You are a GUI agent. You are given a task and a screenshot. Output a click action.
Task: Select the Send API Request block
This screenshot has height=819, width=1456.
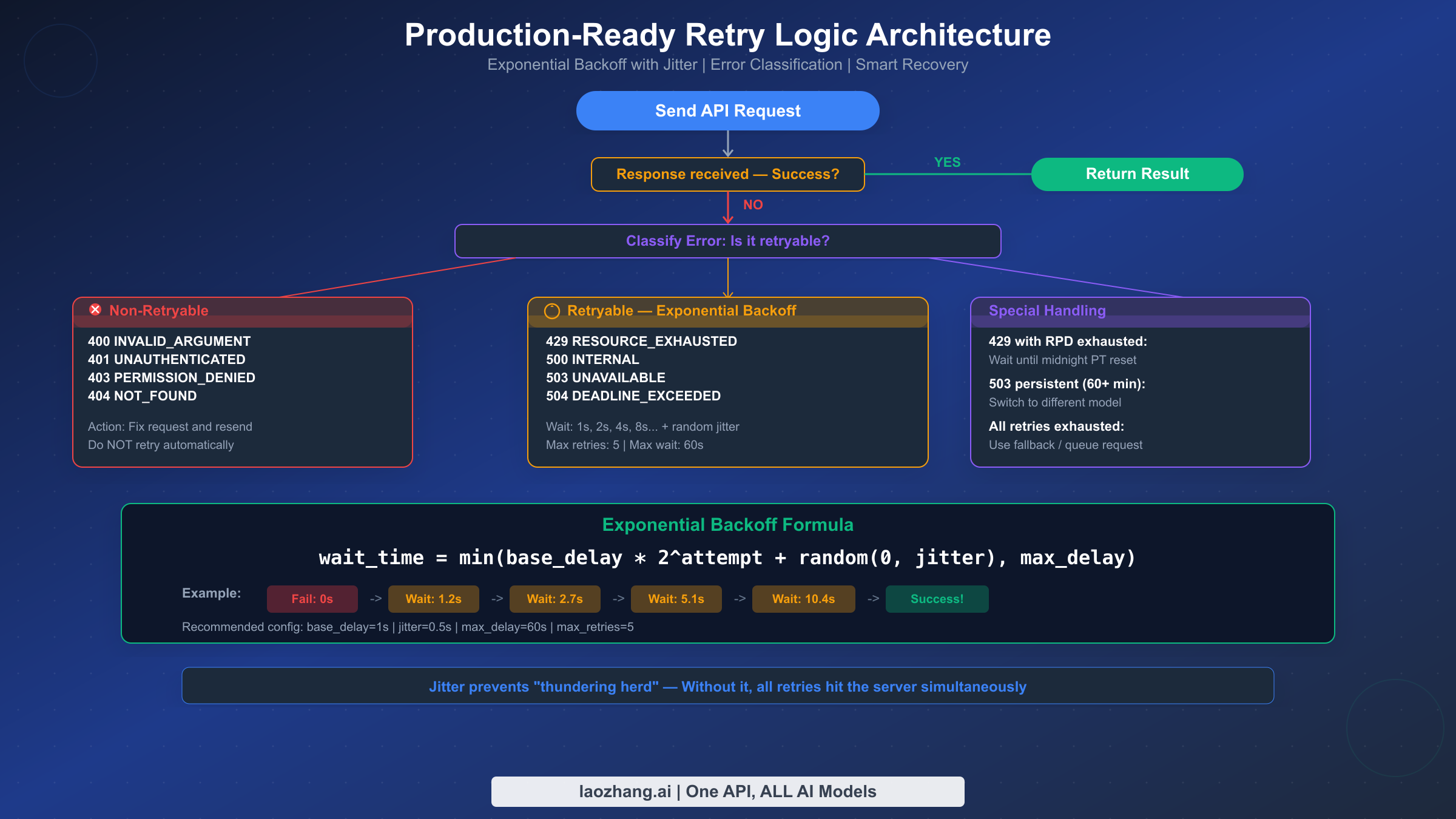727,110
